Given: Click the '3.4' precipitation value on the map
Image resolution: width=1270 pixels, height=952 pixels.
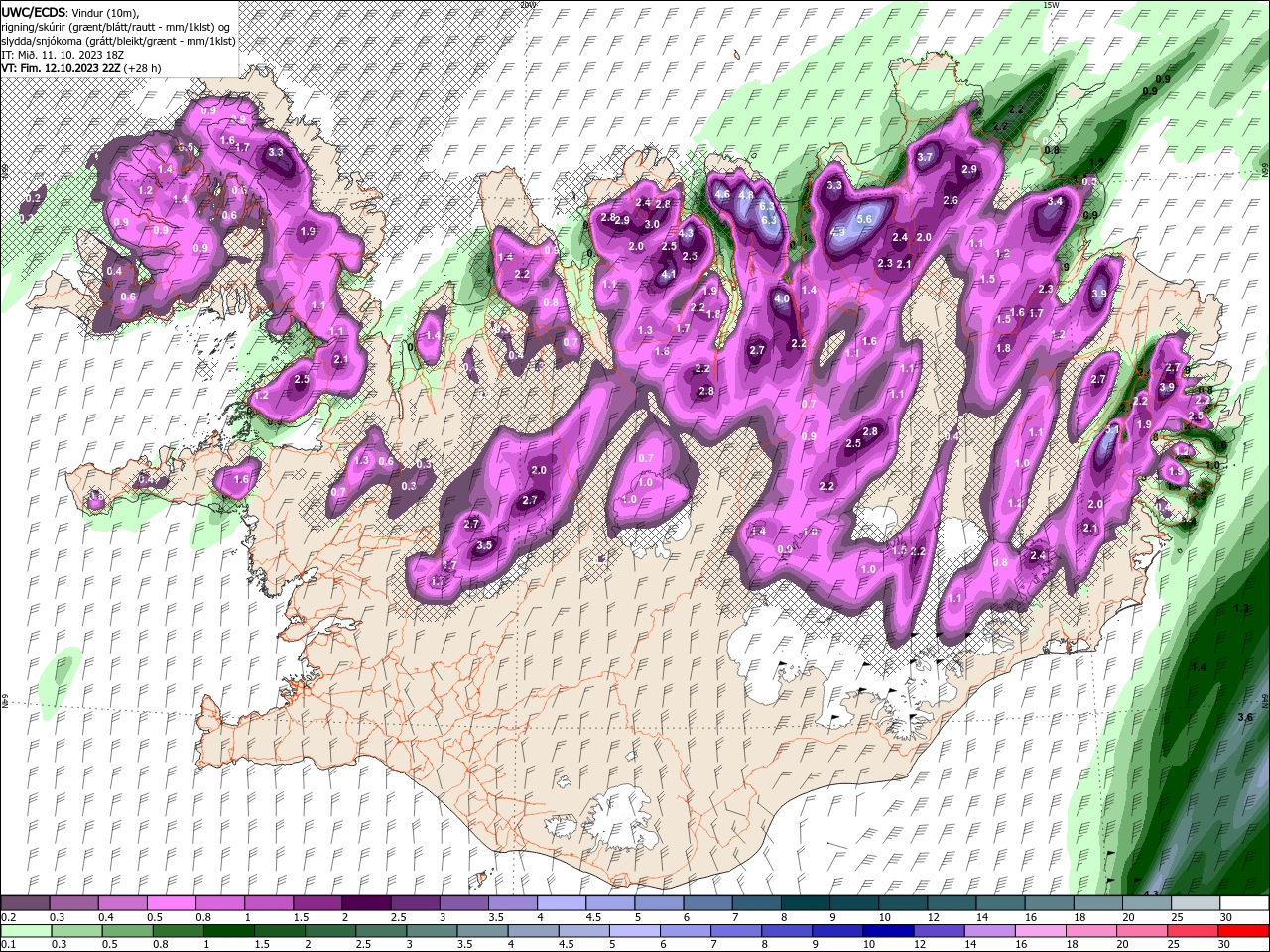Looking at the screenshot, I should tap(1055, 201).
